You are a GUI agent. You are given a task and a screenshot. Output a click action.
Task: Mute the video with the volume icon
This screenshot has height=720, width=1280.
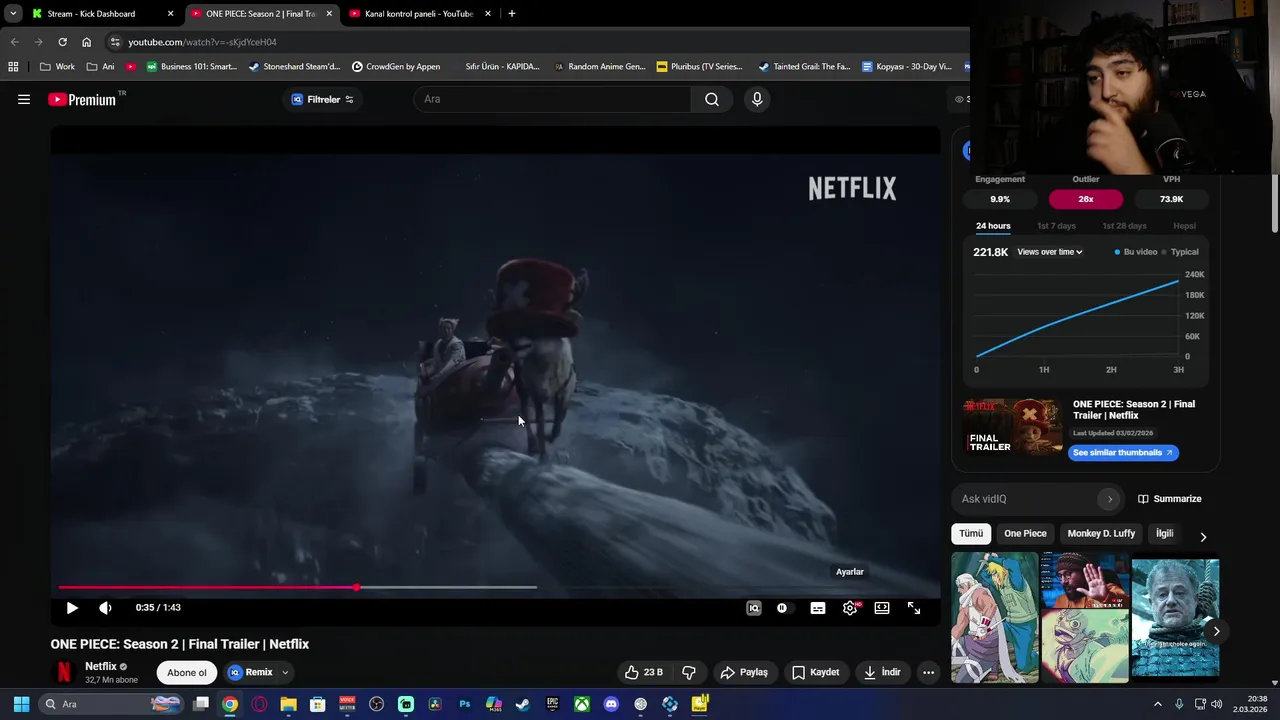click(105, 608)
